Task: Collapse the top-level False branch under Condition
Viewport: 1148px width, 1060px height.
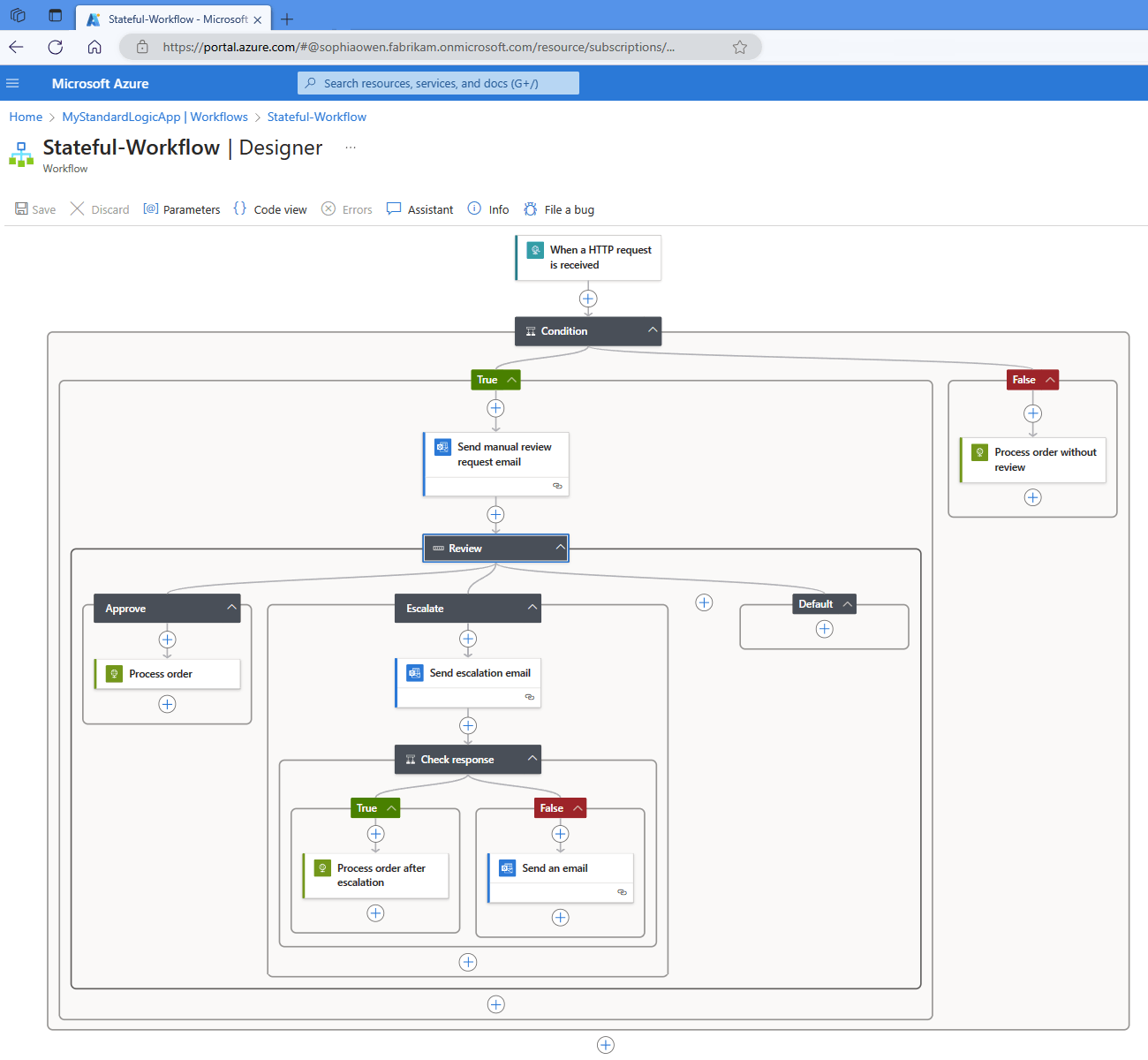Action: tap(1050, 380)
